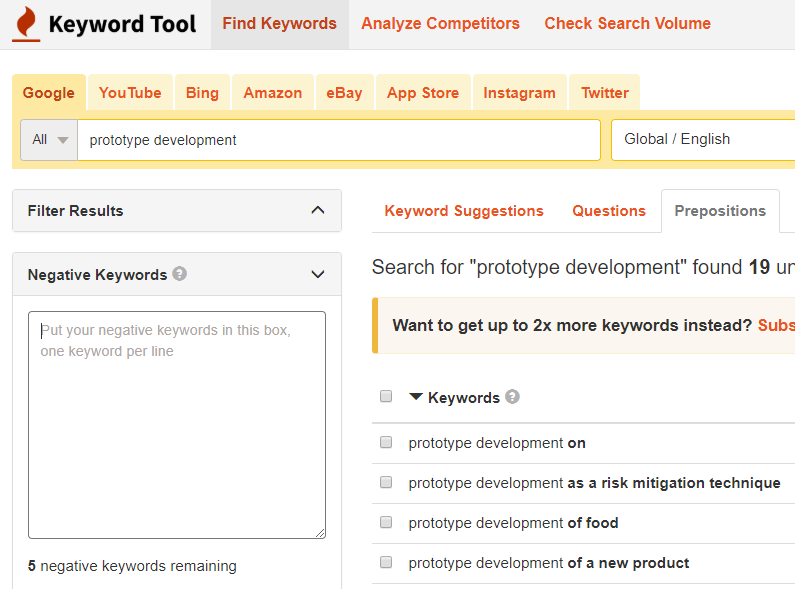Click the Keywords column sort triangle
Image resolution: width=795 pixels, height=589 pixels.
pos(416,397)
